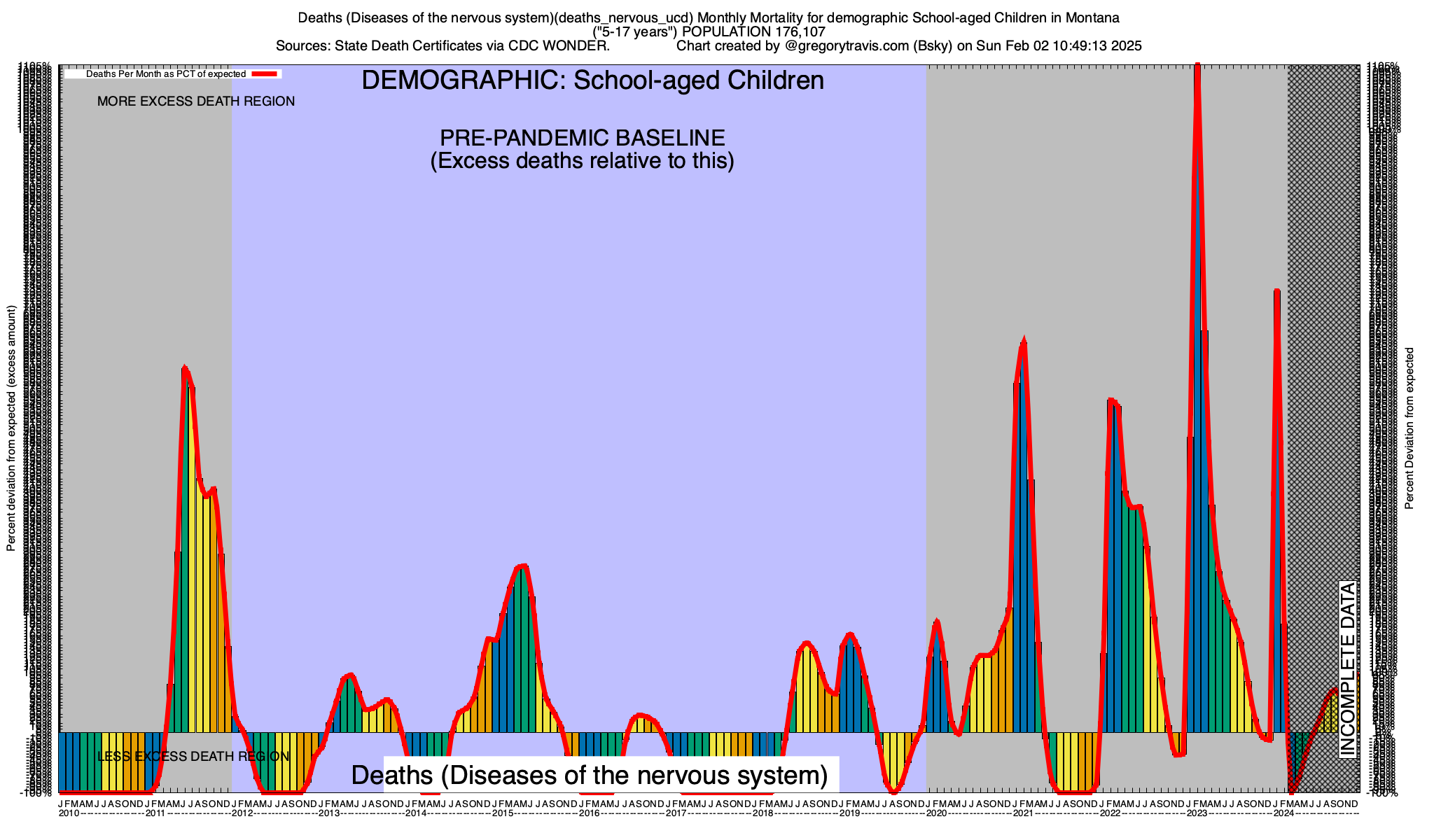Click the vertical 'INCOMPLETE DATA' label
This screenshot has height=840, width=1434.
(1347, 669)
